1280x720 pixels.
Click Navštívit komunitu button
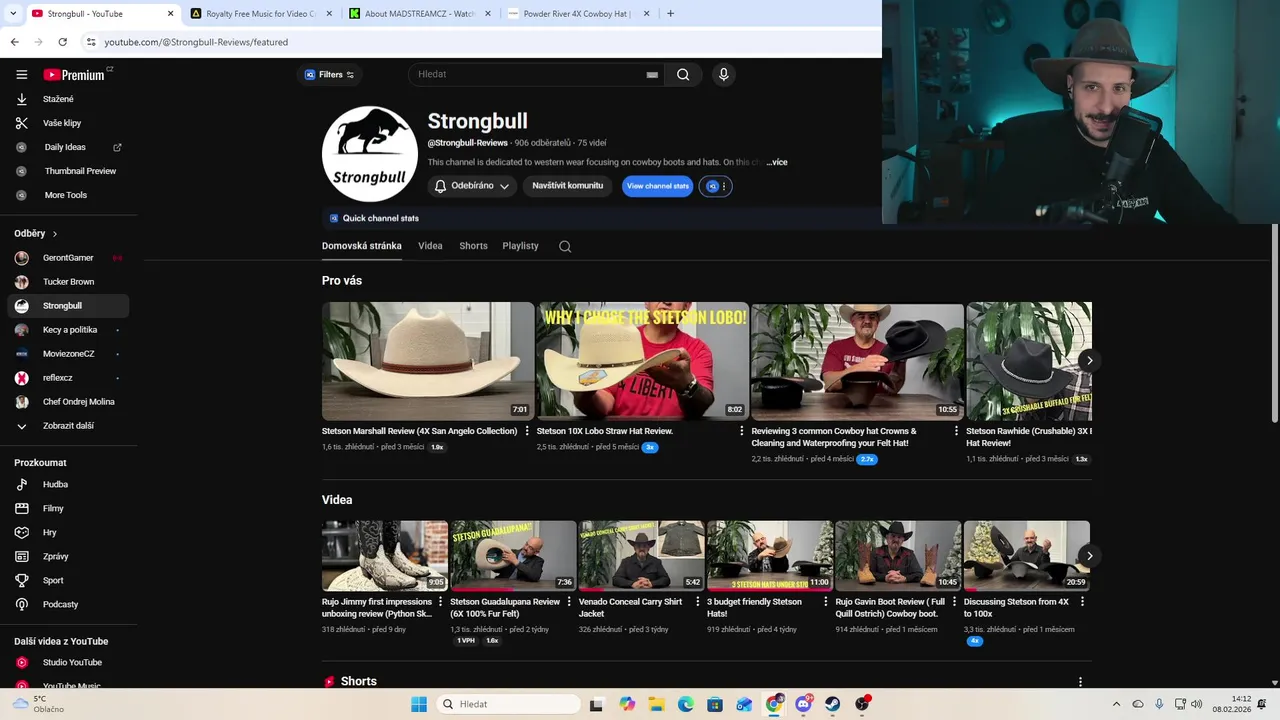tap(567, 186)
